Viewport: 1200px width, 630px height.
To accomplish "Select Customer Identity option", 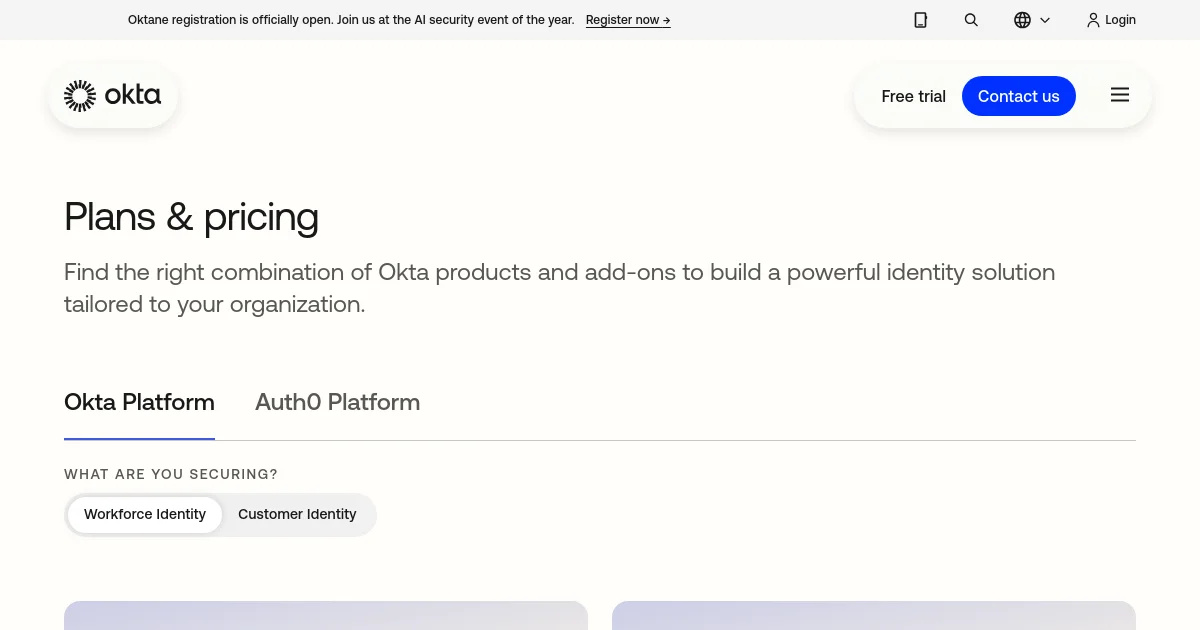I will 297,514.
